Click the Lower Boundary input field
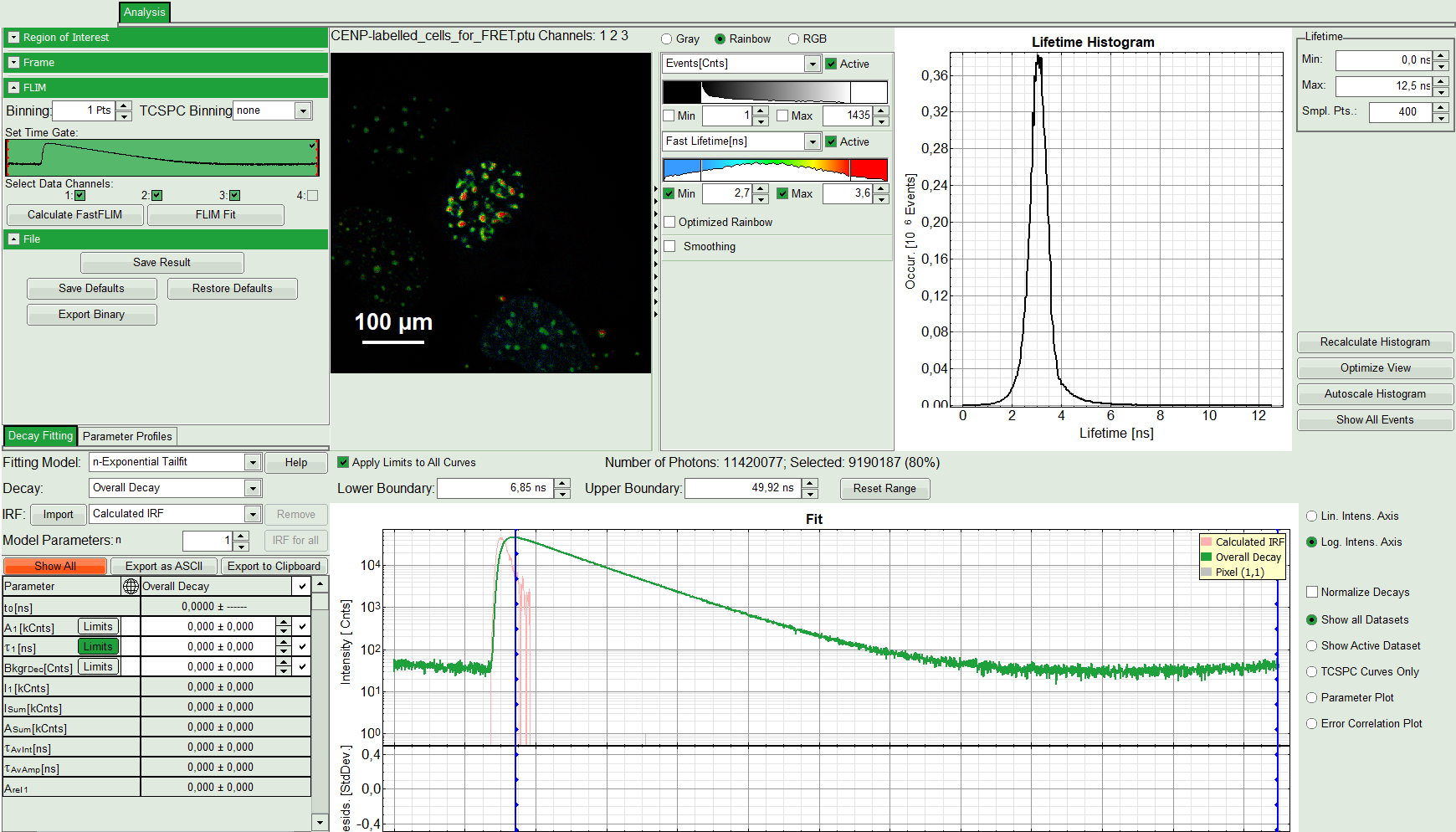Viewport: 1456px width, 832px height. coord(494,488)
